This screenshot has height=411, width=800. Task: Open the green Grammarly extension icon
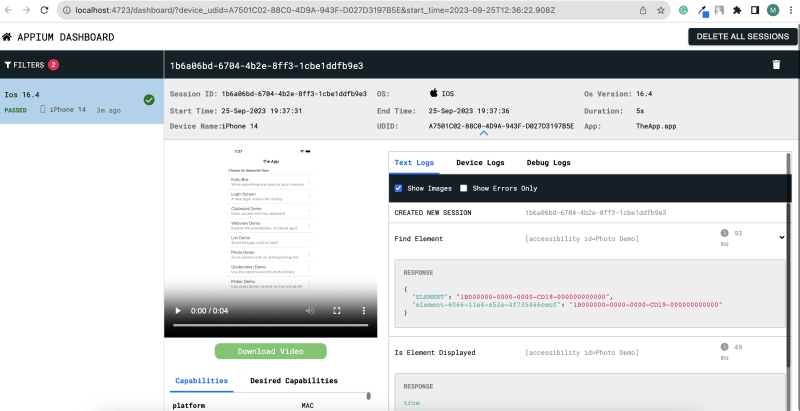(x=683, y=10)
